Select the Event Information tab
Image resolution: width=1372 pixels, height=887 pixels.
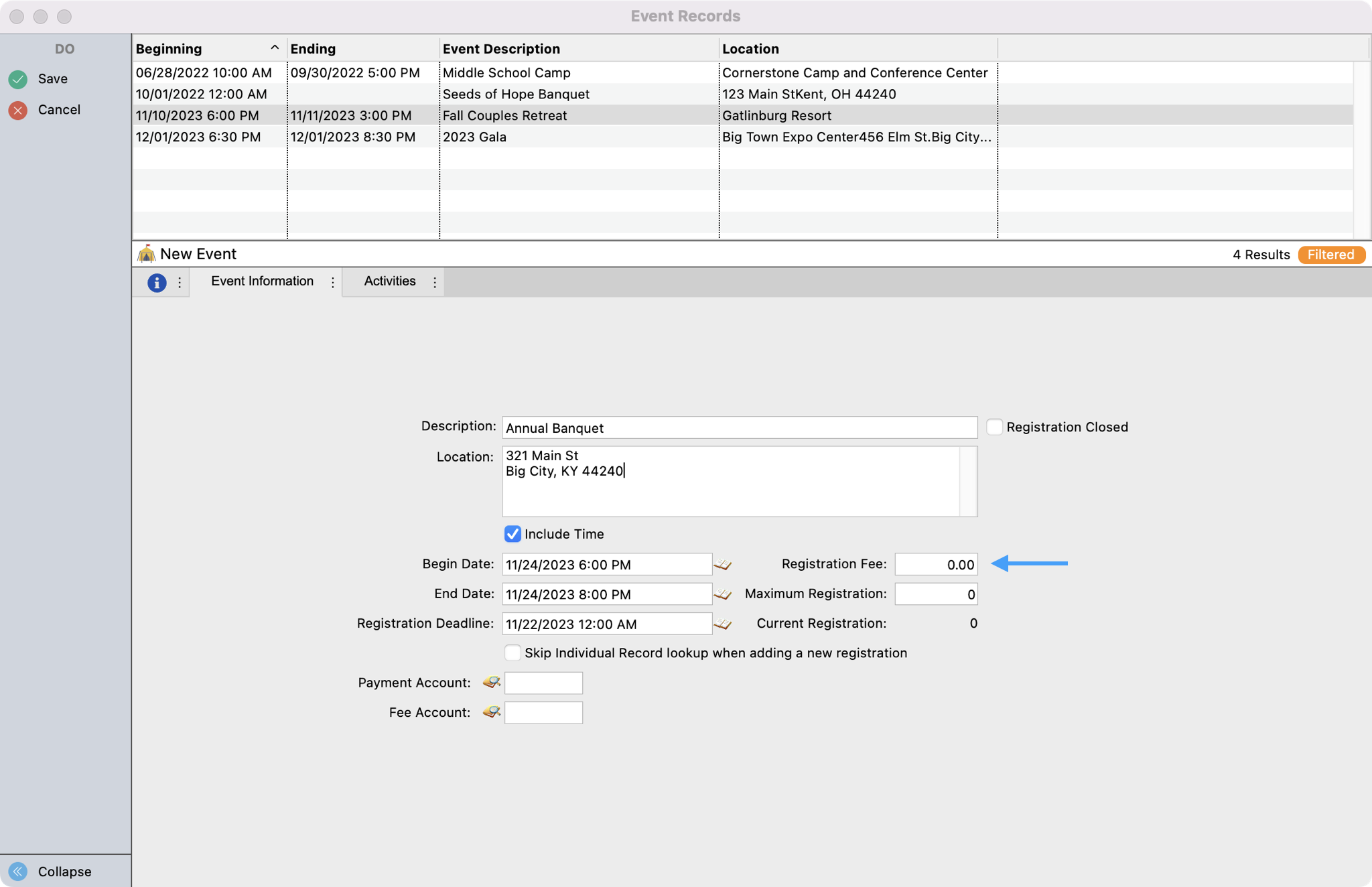click(262, 281)
